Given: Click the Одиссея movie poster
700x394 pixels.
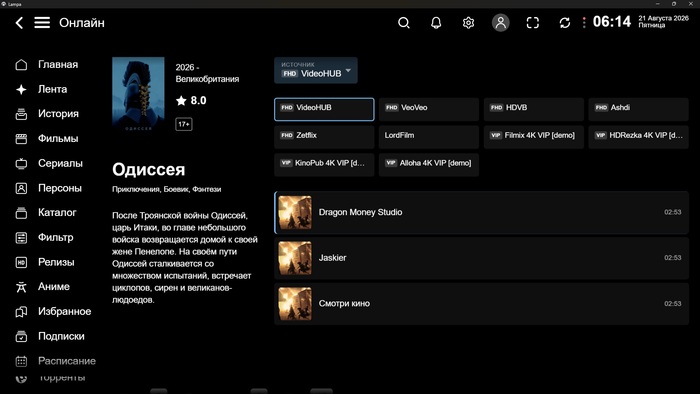Looking at the screenshot, I should click(x=138, y=95).
